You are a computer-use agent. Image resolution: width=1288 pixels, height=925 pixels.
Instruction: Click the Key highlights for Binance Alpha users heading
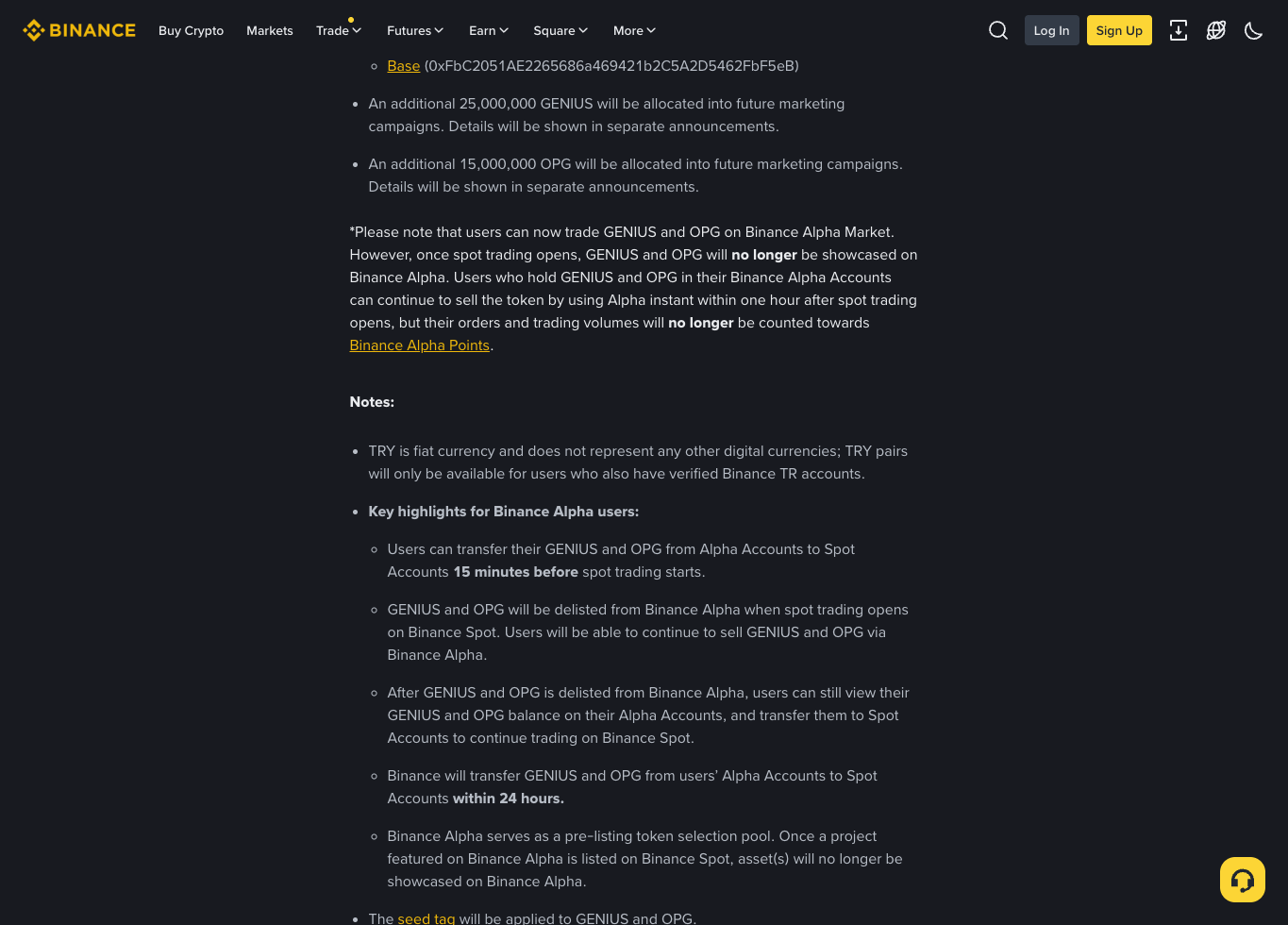pyautogui.click(x=504, y=512)
